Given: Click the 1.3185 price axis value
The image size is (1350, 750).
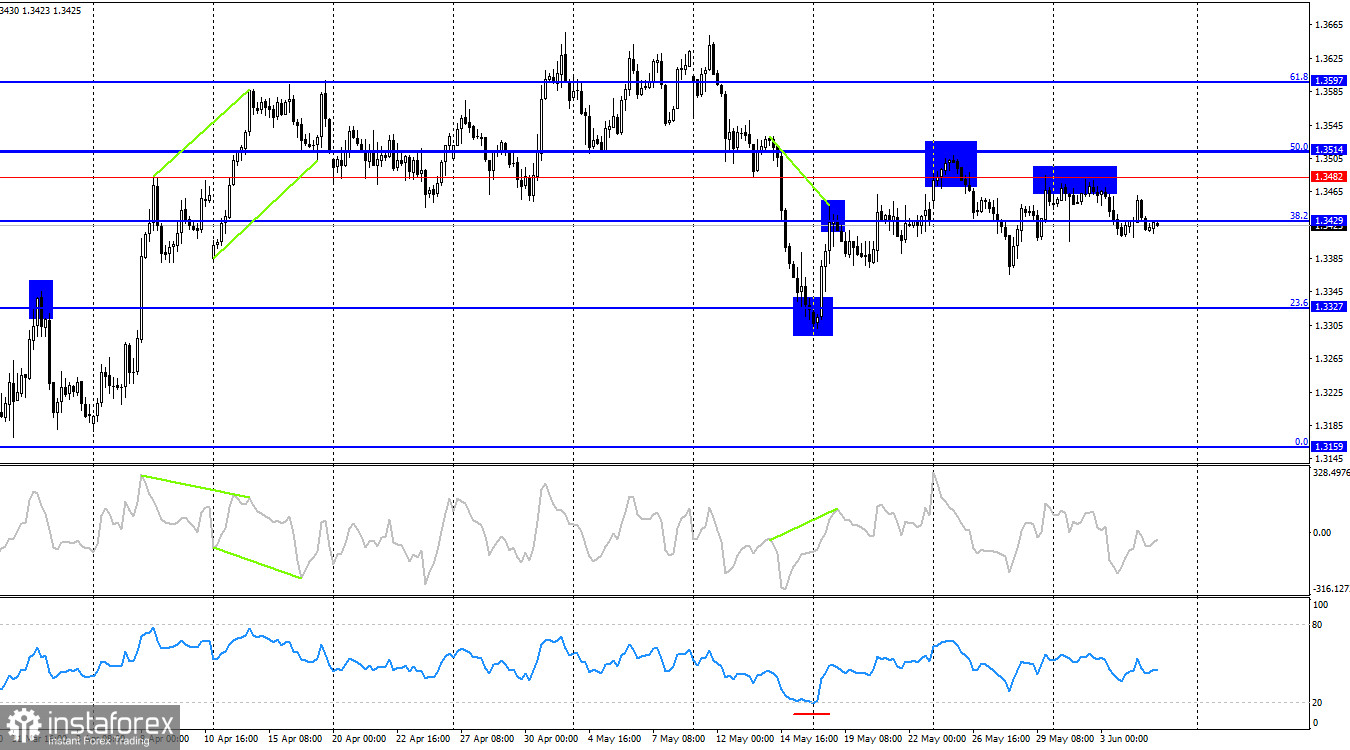Looking at the screenshot, I should [1328, 426].
